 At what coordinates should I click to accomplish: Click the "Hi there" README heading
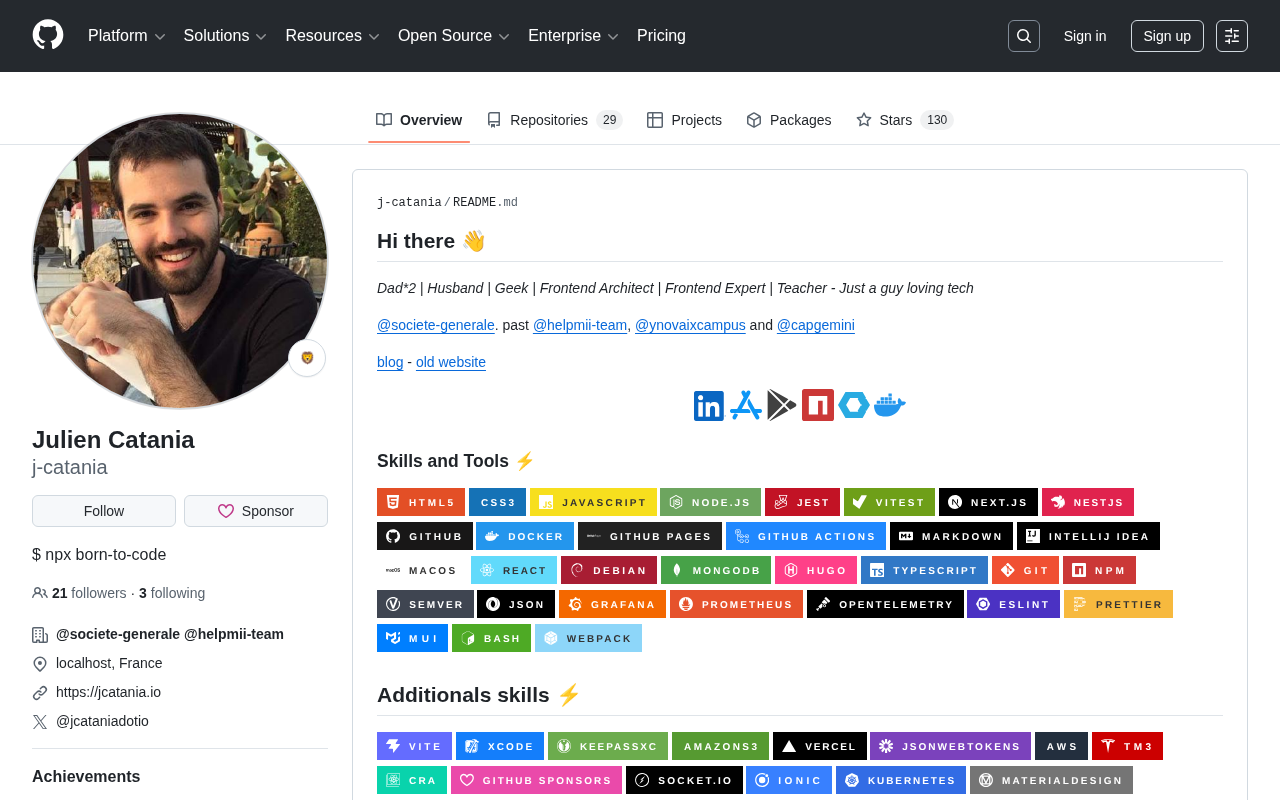tap(431, 241)
